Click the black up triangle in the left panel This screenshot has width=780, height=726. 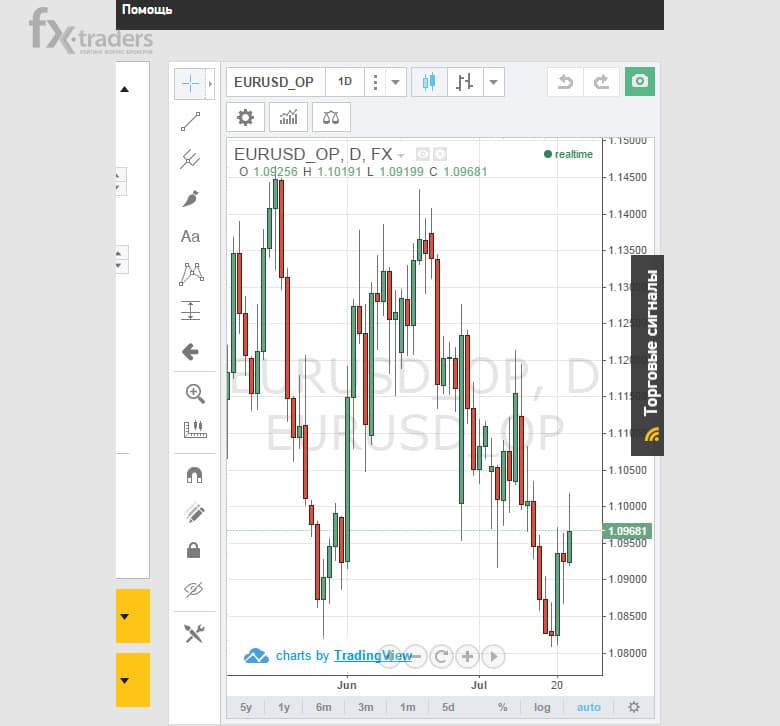pos(124,90)
